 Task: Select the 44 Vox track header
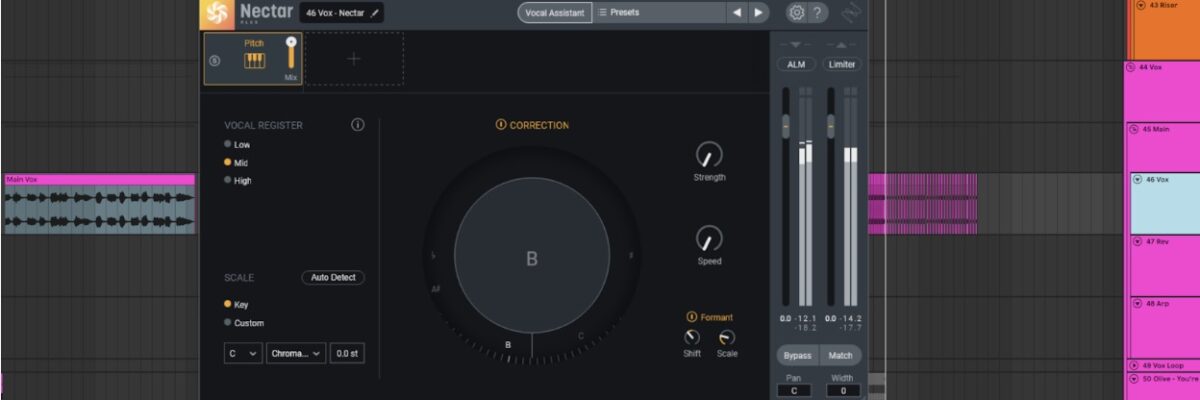(1163, 90)
